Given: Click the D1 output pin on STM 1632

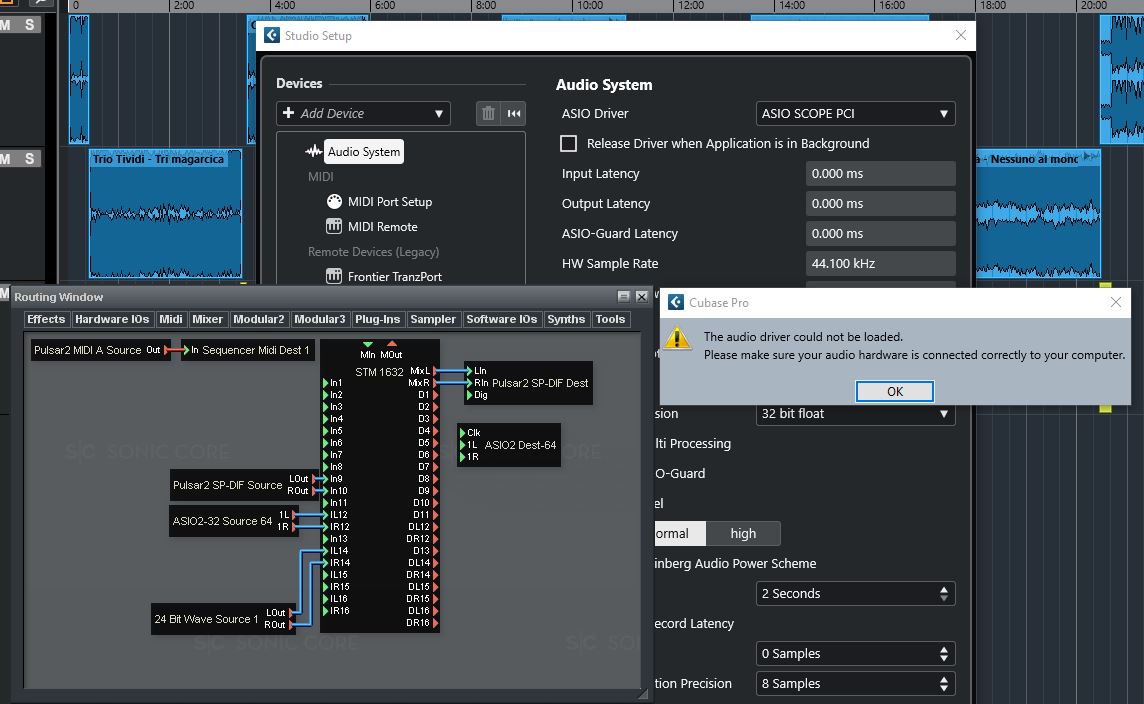Looking at the screenshot, I should coord(436,395).
